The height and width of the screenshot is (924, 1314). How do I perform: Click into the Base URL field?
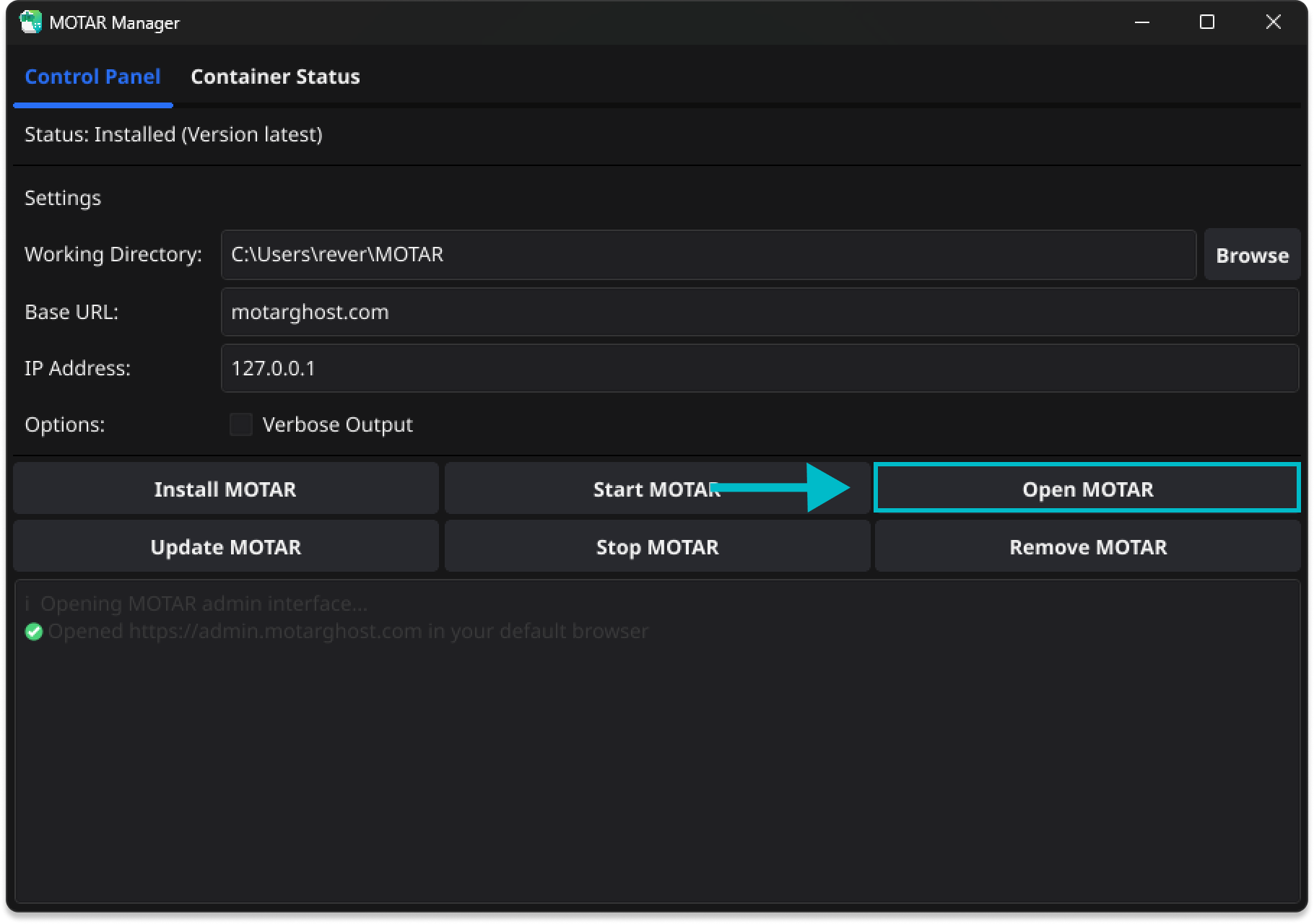(x=760, y=312)
